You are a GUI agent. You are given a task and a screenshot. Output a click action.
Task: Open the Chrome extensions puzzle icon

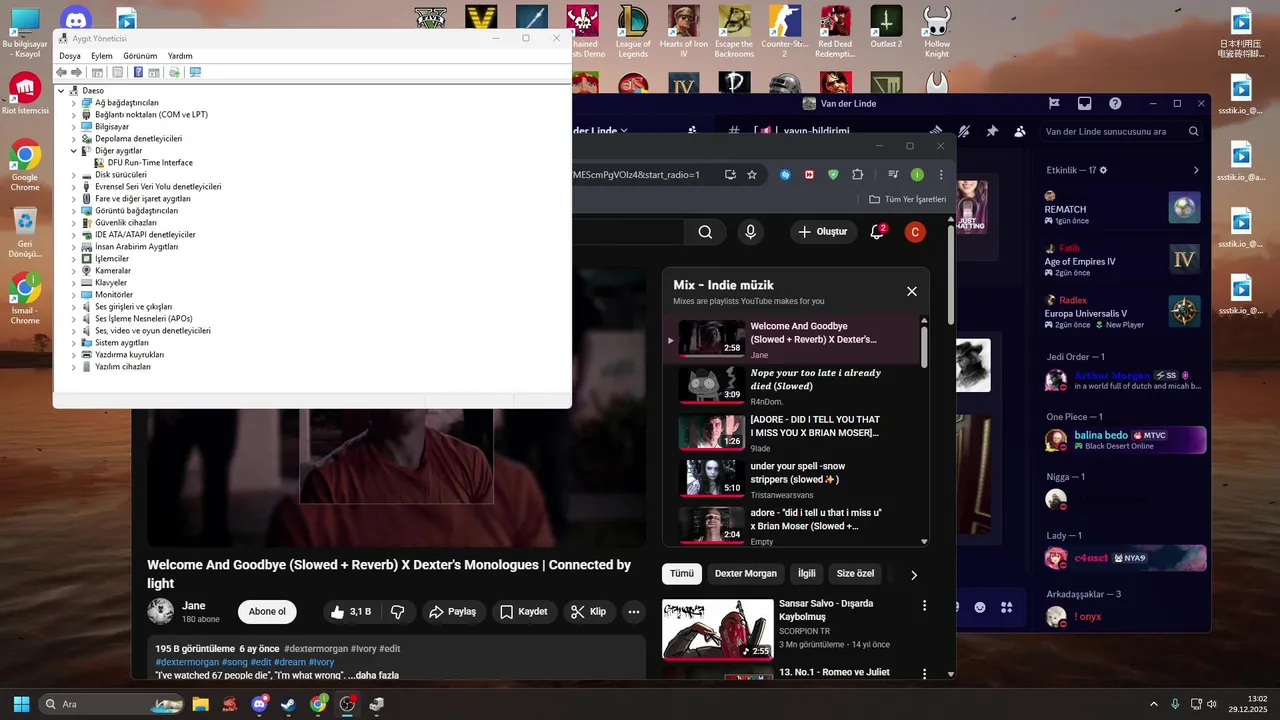tap(857, 174)
